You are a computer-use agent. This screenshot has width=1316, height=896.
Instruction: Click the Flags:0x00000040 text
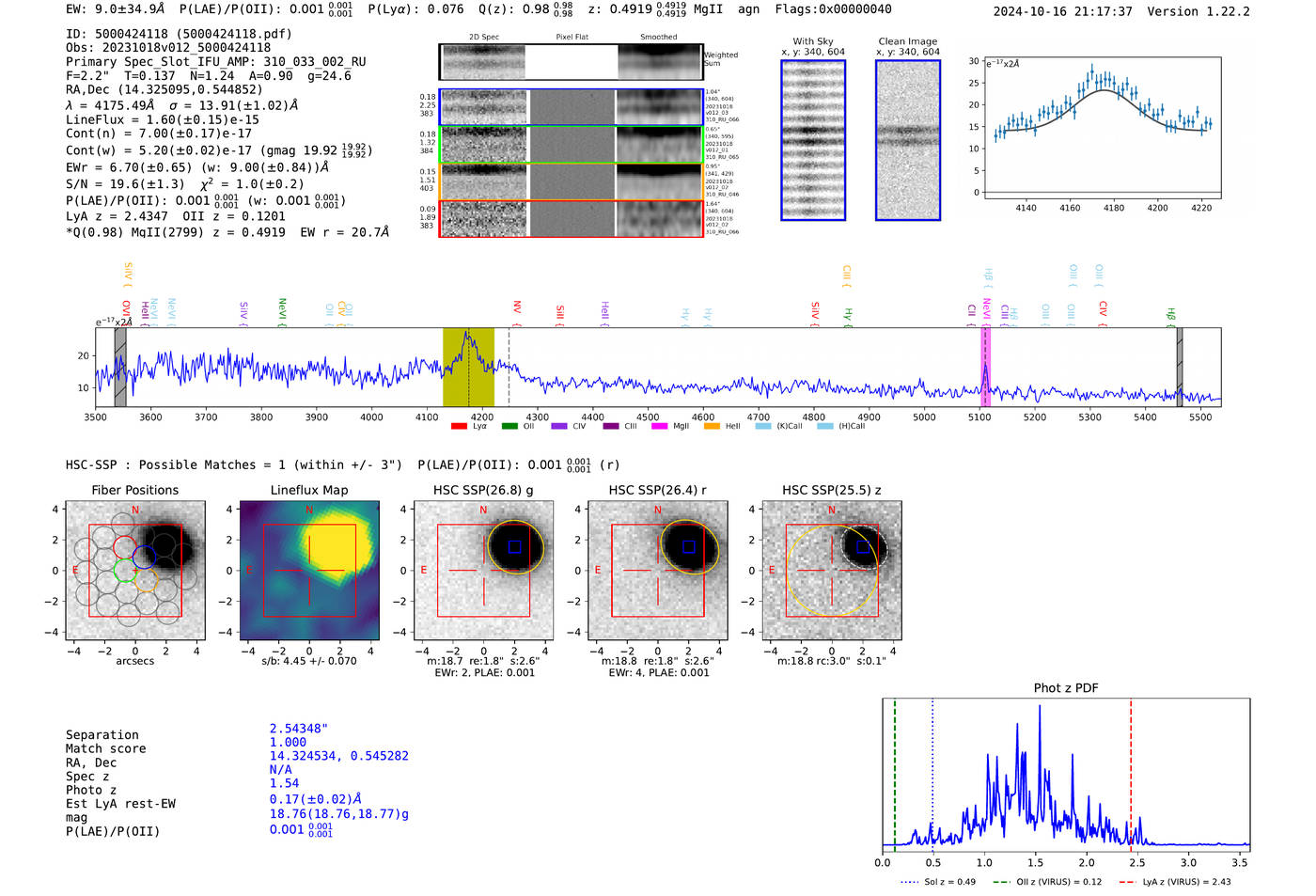coord(834,9)
